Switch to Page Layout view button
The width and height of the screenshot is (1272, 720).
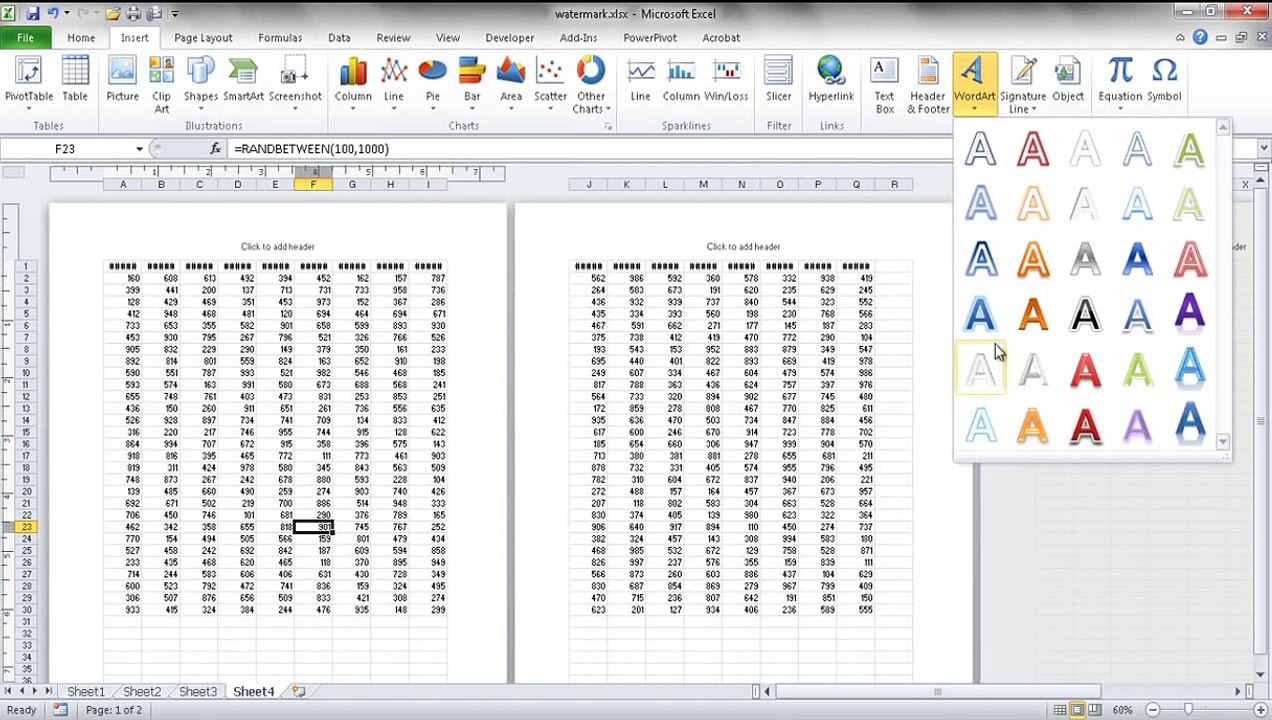(x=1077, y=710)
